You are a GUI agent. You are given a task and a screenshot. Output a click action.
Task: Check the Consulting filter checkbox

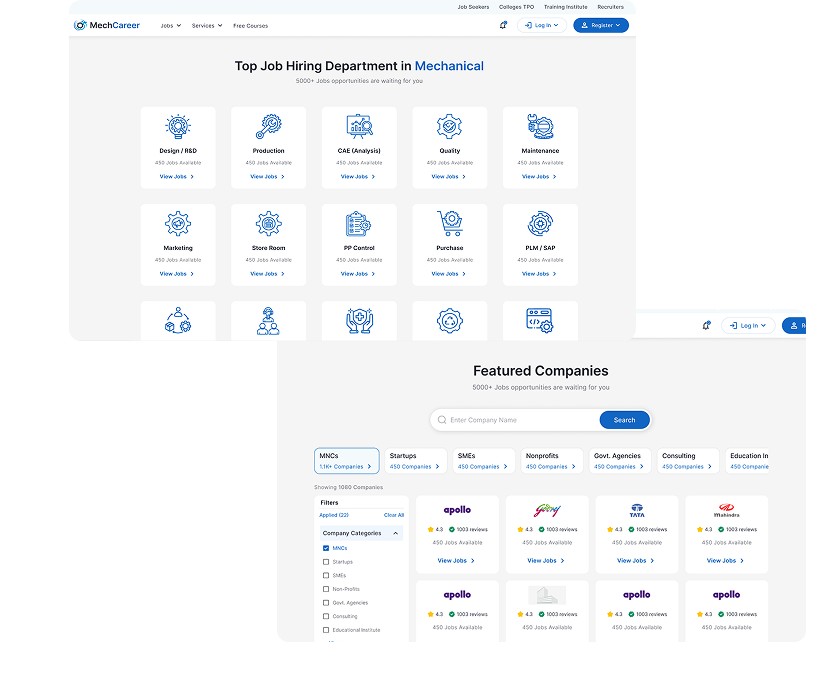(x=326, y=616)
